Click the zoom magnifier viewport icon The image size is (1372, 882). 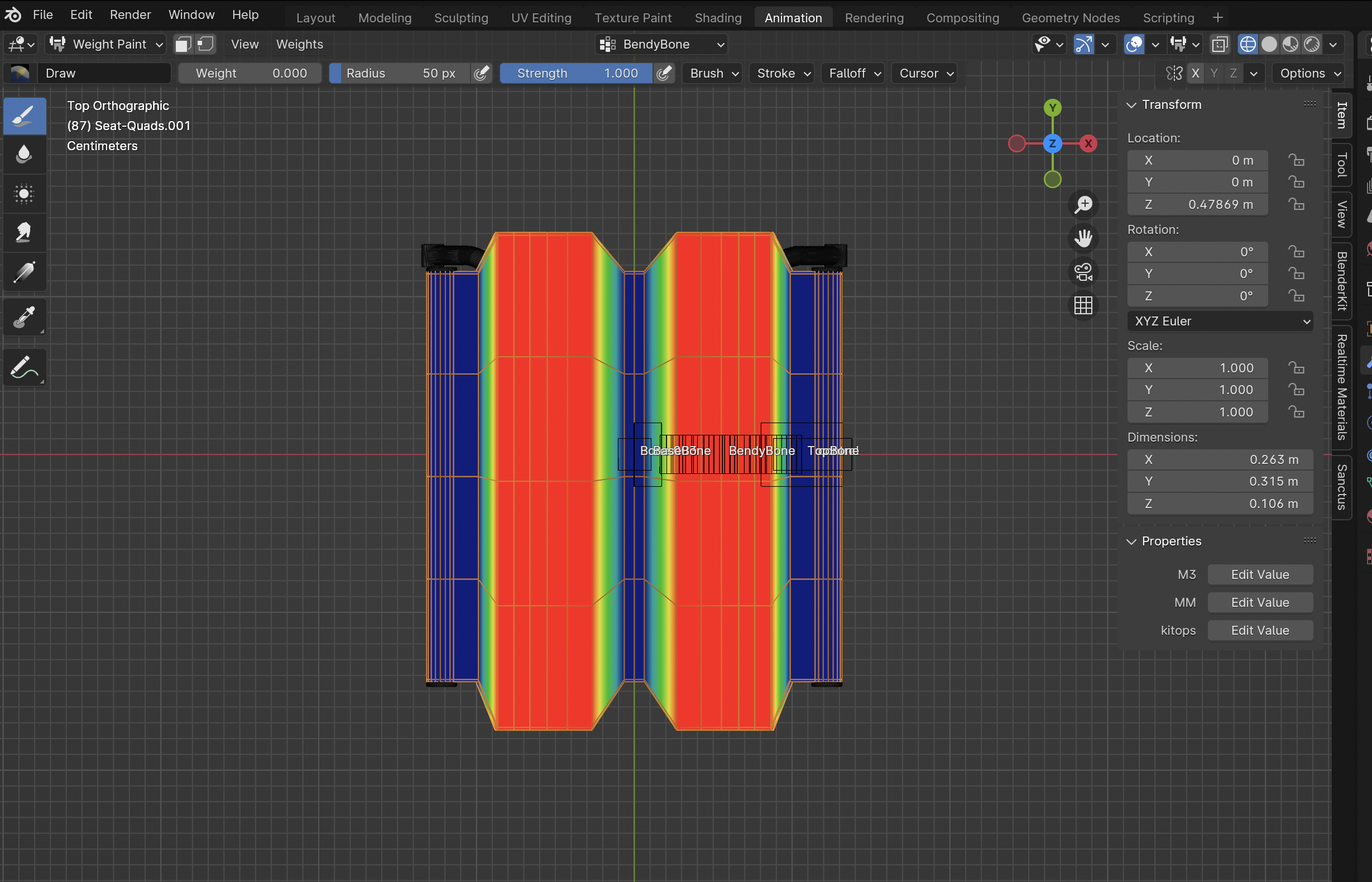pos(1083,204)
